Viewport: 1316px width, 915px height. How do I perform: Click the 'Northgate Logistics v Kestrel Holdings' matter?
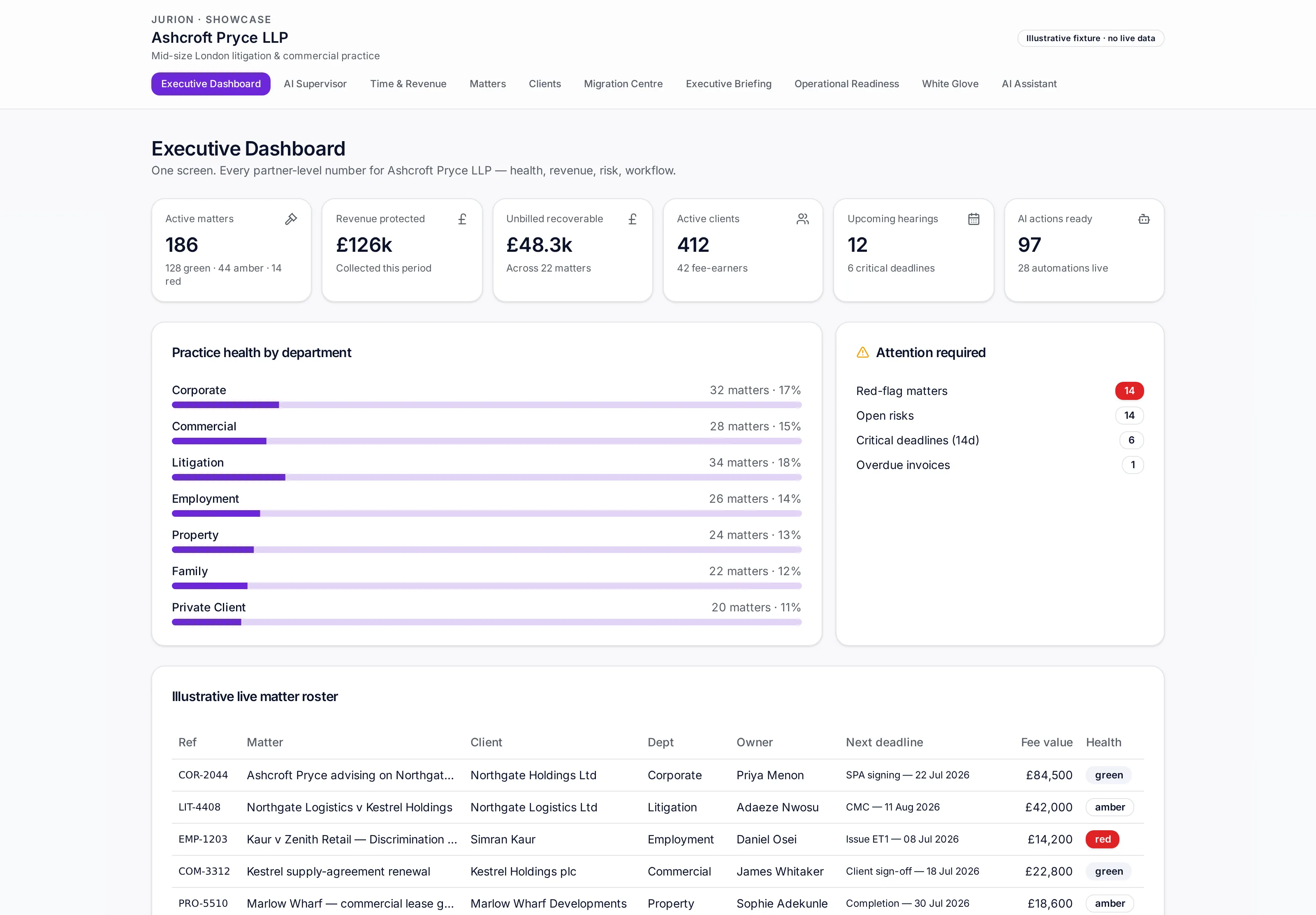point(350,807)
